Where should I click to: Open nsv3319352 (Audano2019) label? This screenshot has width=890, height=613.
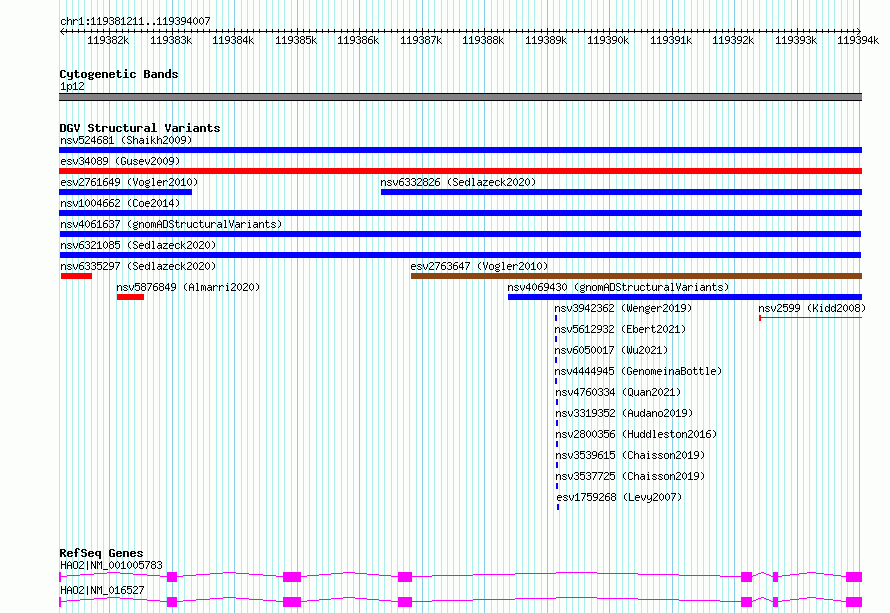tap(624, 413)
